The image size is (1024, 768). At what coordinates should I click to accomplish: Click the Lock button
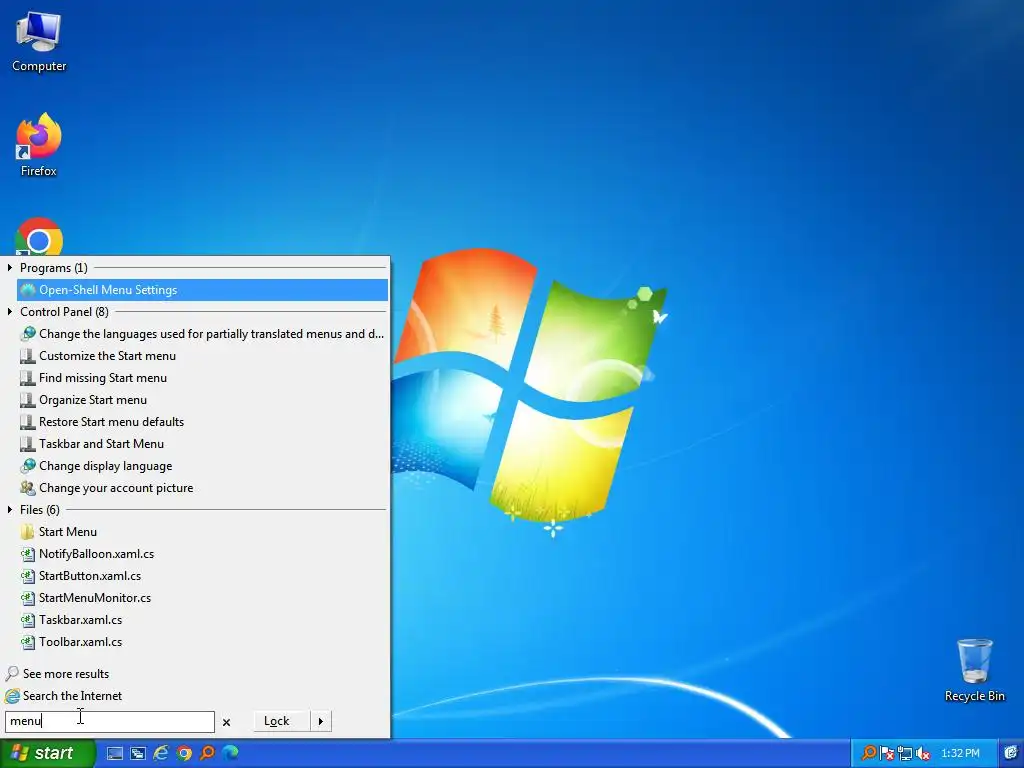pos(281,721)
